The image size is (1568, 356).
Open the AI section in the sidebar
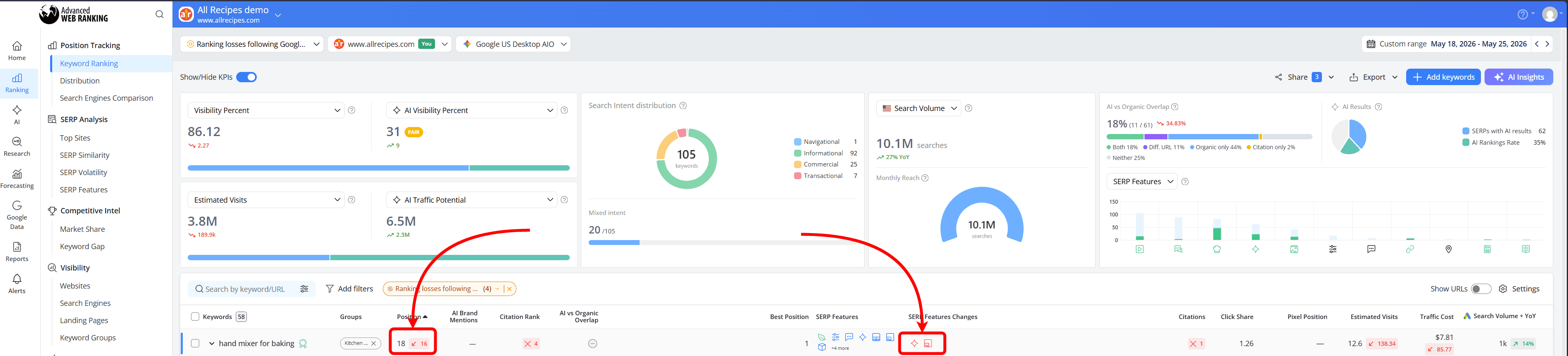click(x=17, y=115)
